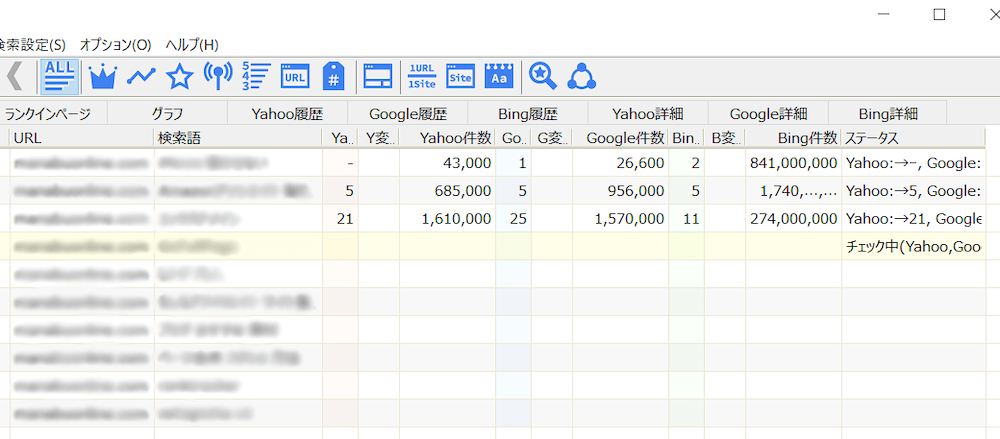Click the 5-4-3 numbered list icon

point(256,77)
